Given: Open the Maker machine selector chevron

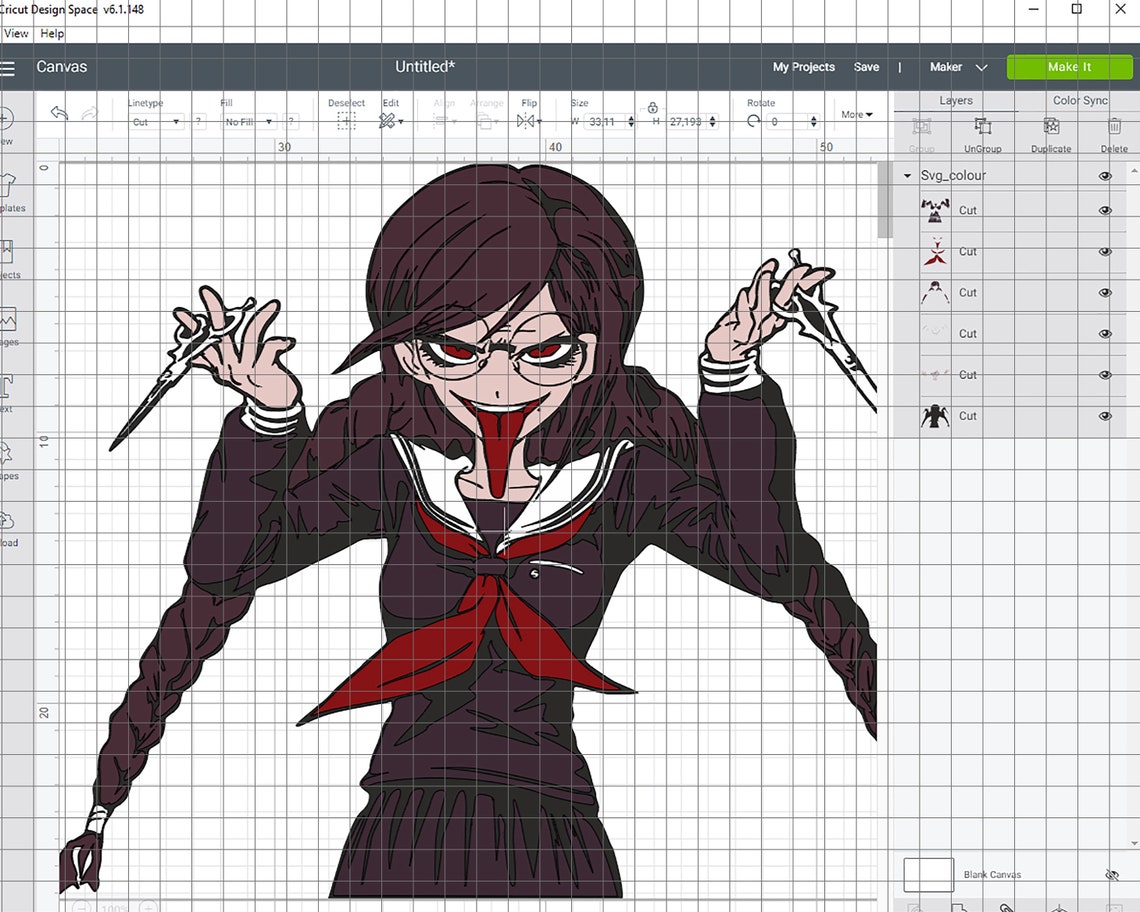Looking at the screenshot, I should [x=982, y=68].
